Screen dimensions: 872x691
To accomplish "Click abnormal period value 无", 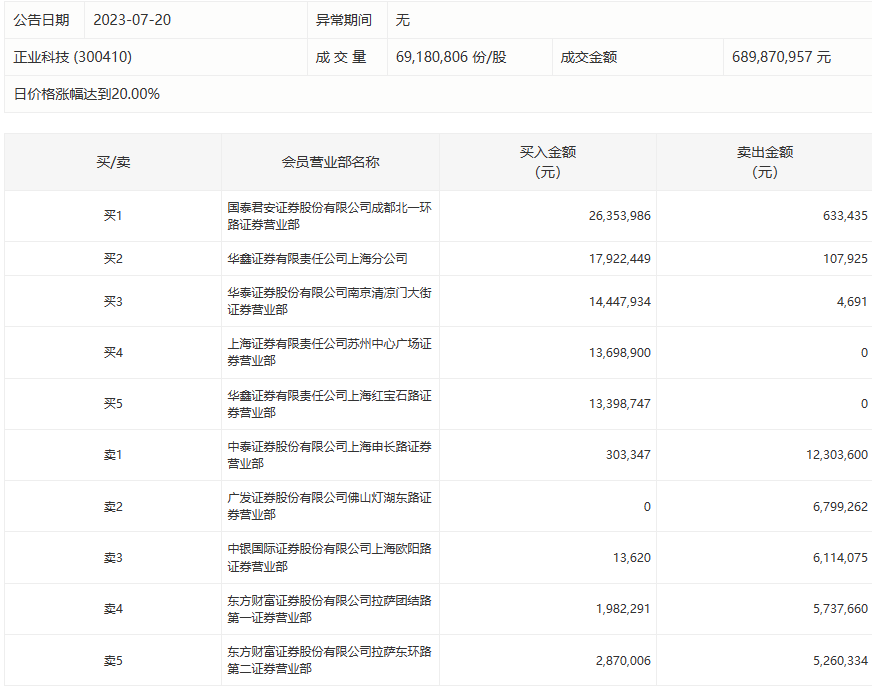I will tap(403, 20).
